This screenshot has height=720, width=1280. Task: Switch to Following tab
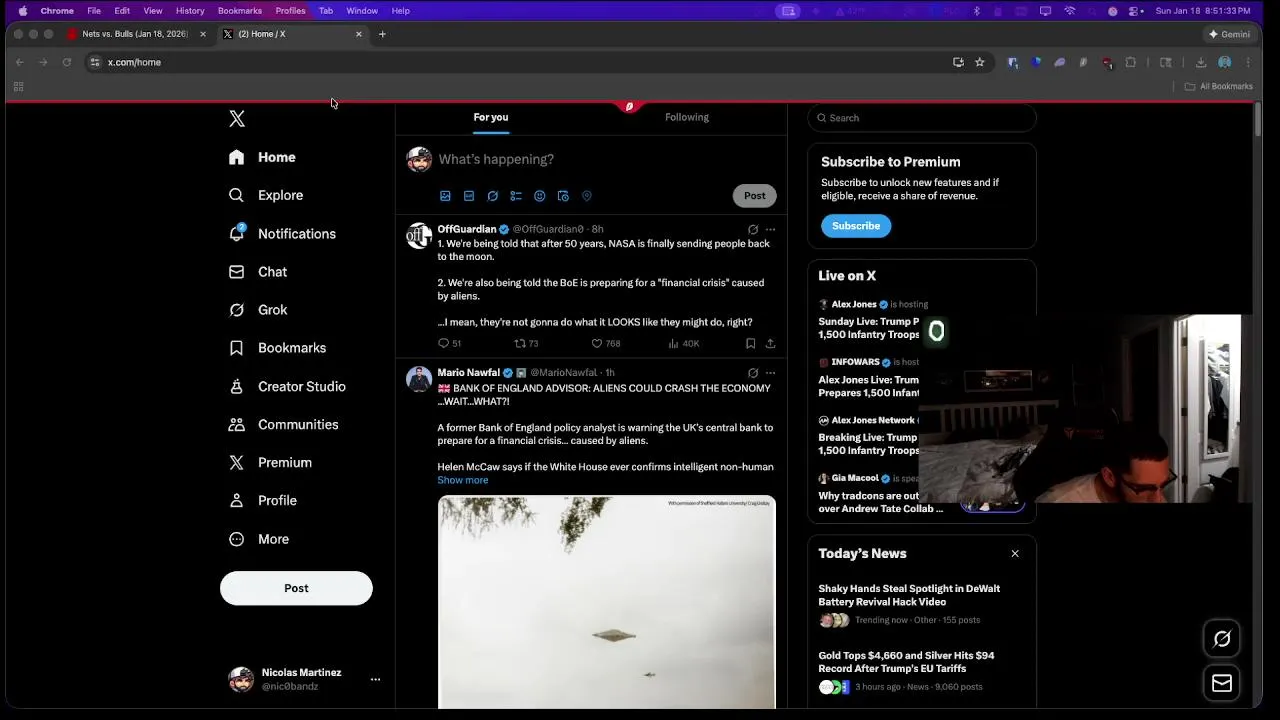point(687,118)
